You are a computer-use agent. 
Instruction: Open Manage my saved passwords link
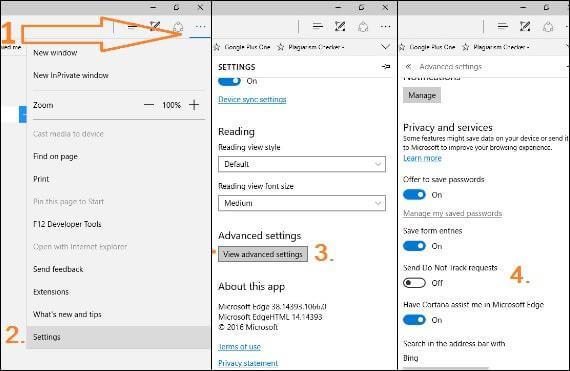(x=453, y=213)
